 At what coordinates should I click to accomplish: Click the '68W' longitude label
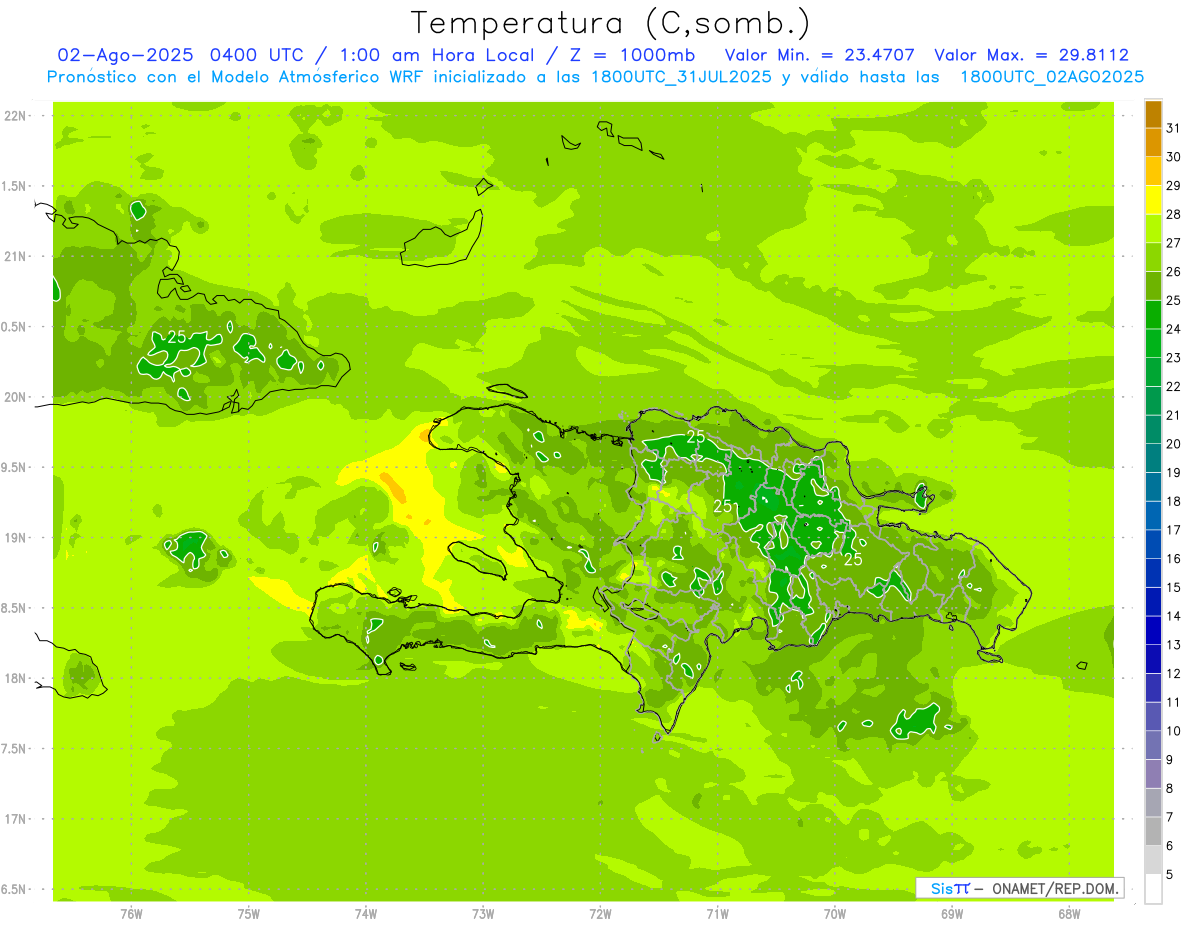click(x=1069, y=913)
